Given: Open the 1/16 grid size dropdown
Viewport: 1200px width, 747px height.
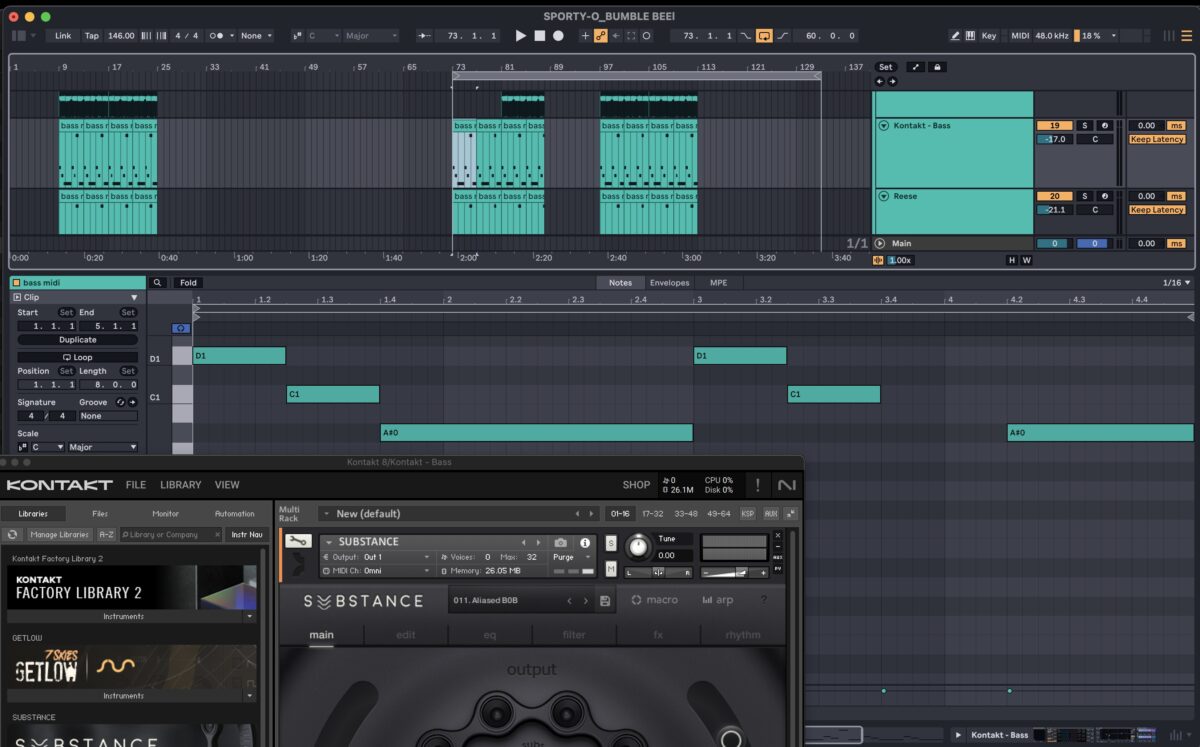Looking at the screenshot, I should [1176, 283].
